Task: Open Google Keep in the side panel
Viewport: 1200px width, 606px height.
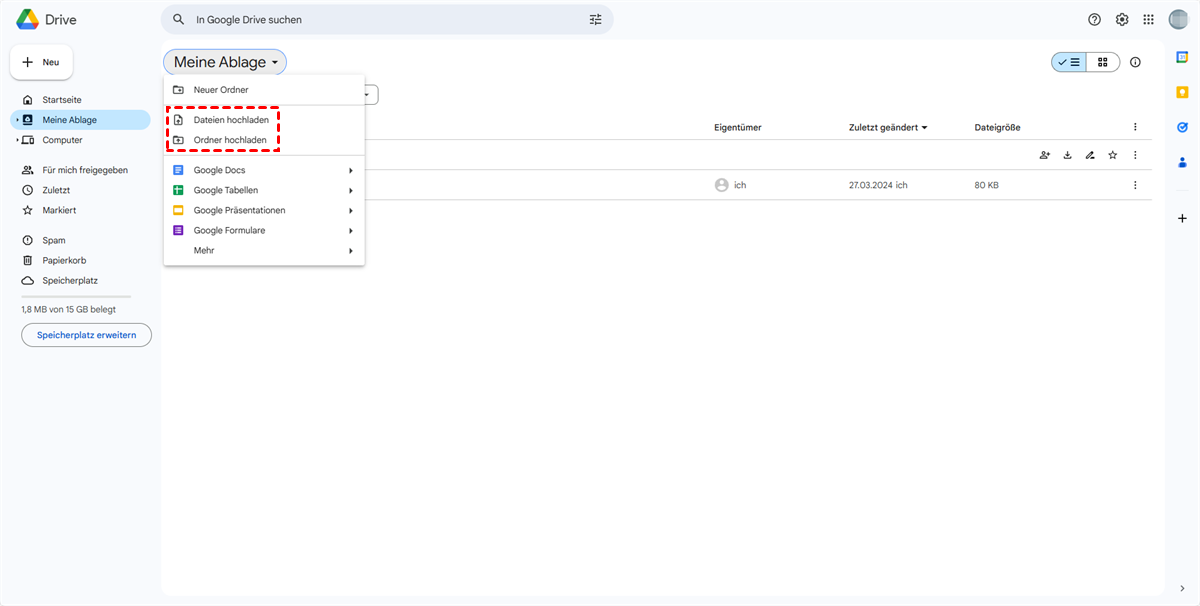Action: click(1182, 92)
